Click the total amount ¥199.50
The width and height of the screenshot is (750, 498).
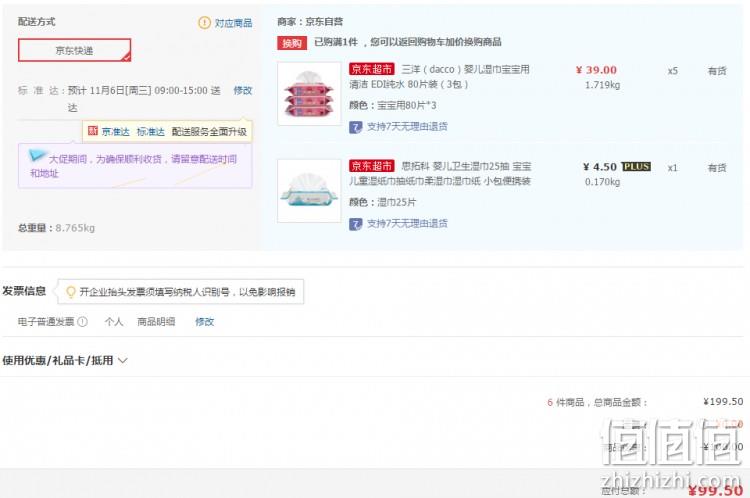pyautogui.click(x=723, y=402)
